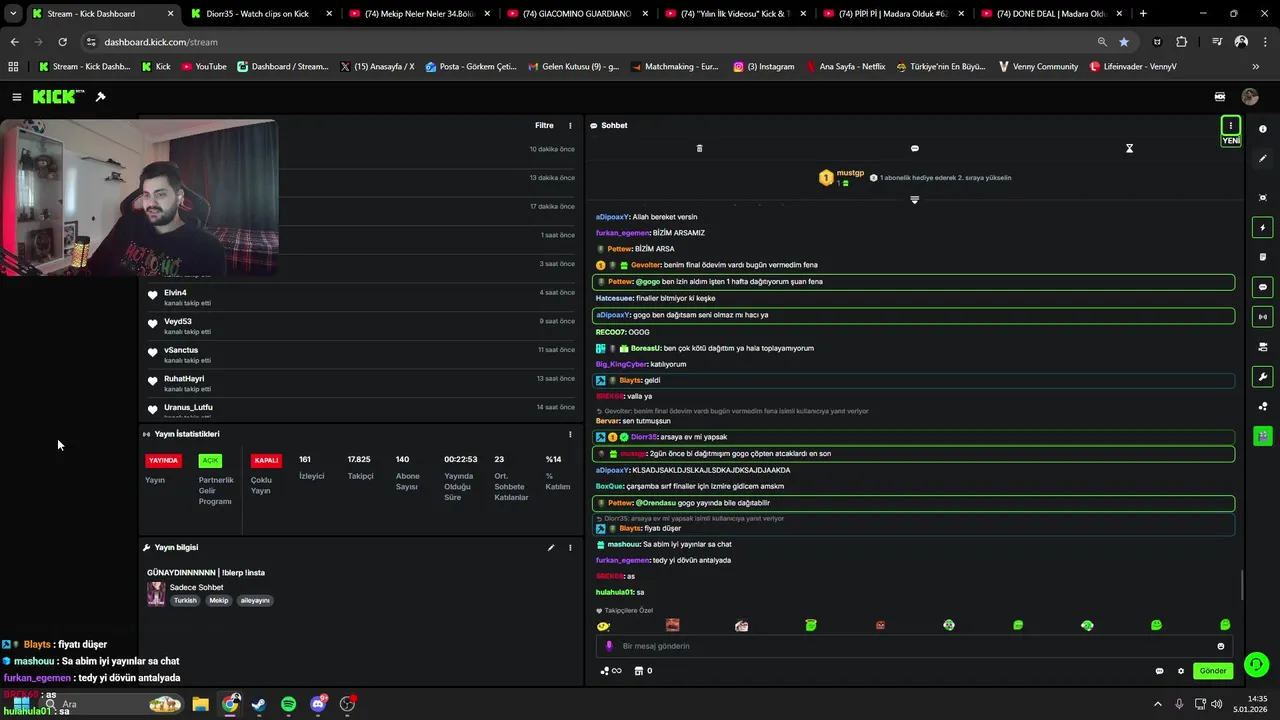The height and width of the screenshot is (720, 1280).
Task: Switch to Yılın İlk Videosu tab
Action: (735, 14)
